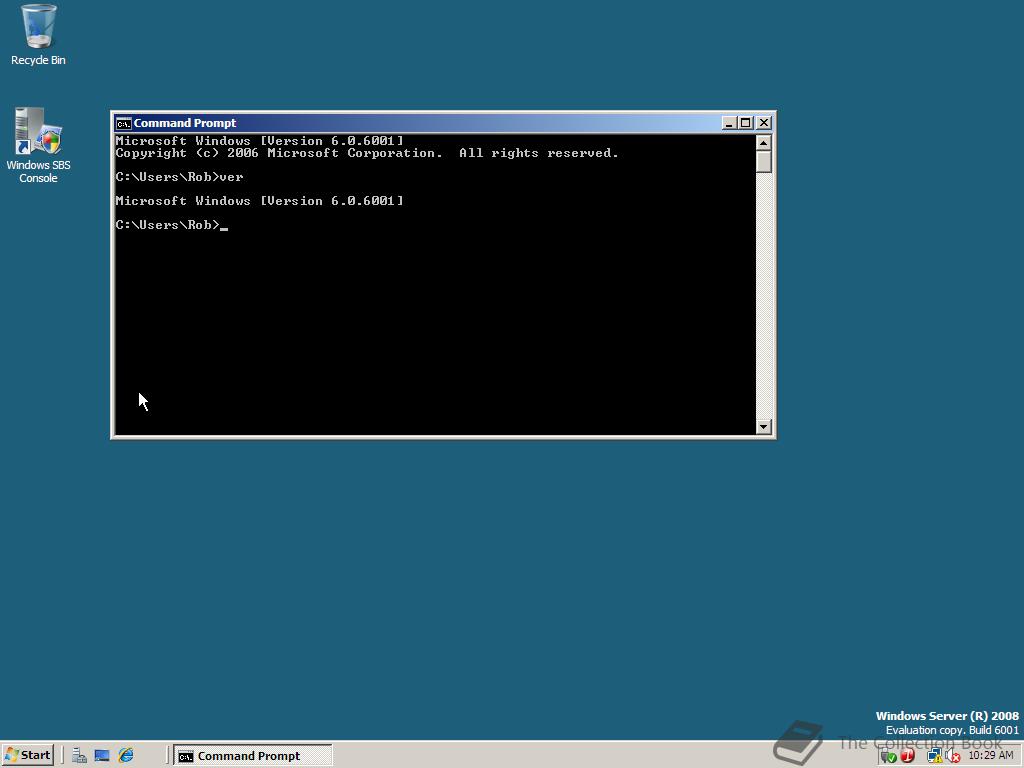Click the red security alert tray icon

[x=907, y=756]
